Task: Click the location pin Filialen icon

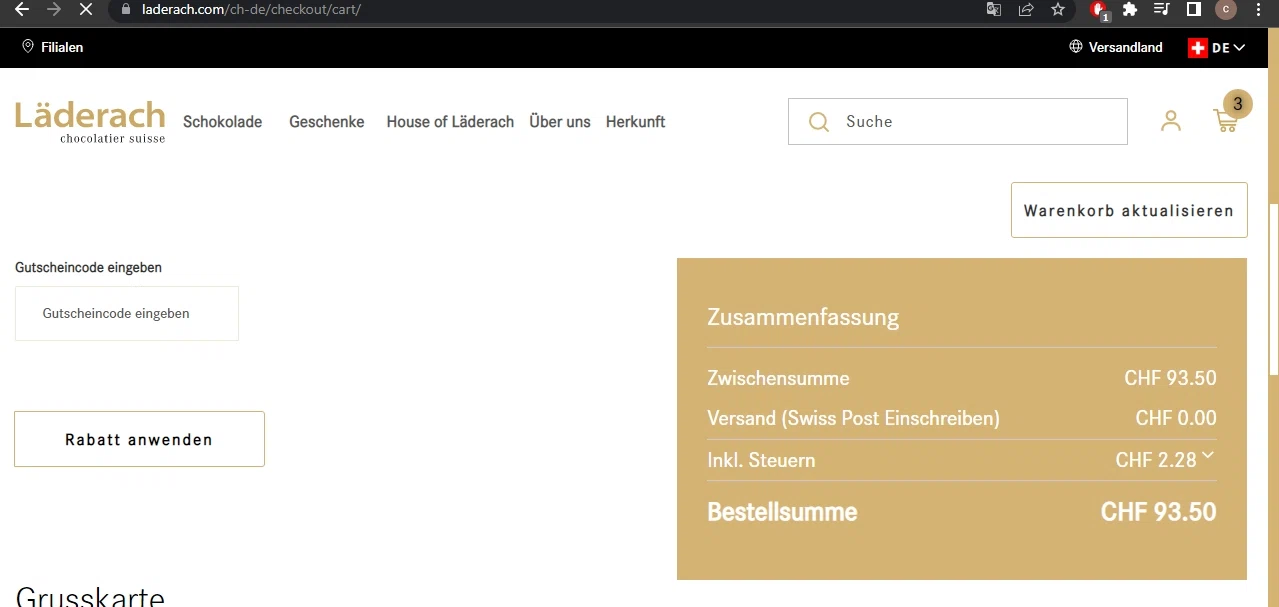Action: (28, 46)
